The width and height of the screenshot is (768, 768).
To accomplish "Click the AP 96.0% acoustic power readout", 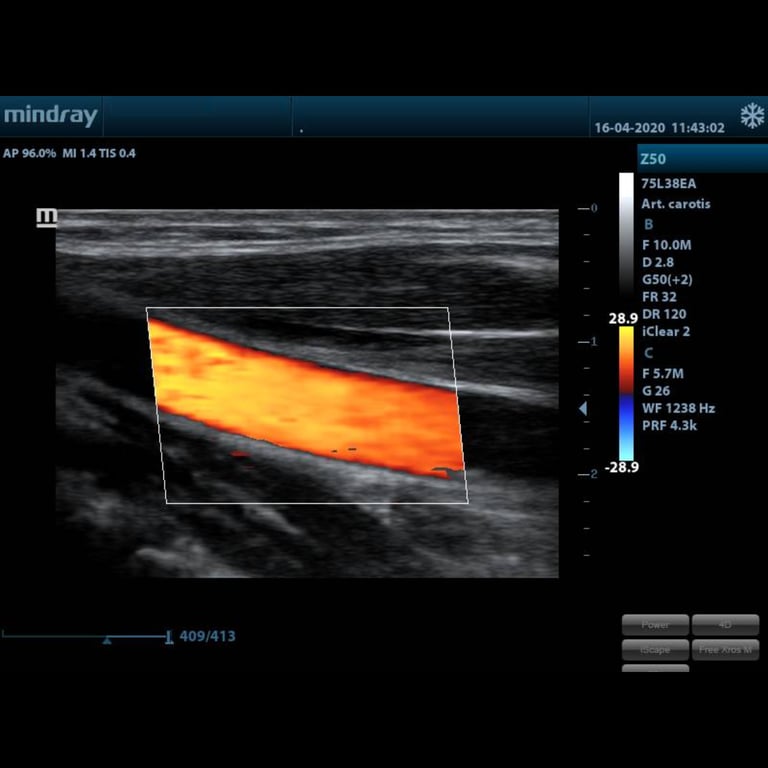I will coord(29,153).
